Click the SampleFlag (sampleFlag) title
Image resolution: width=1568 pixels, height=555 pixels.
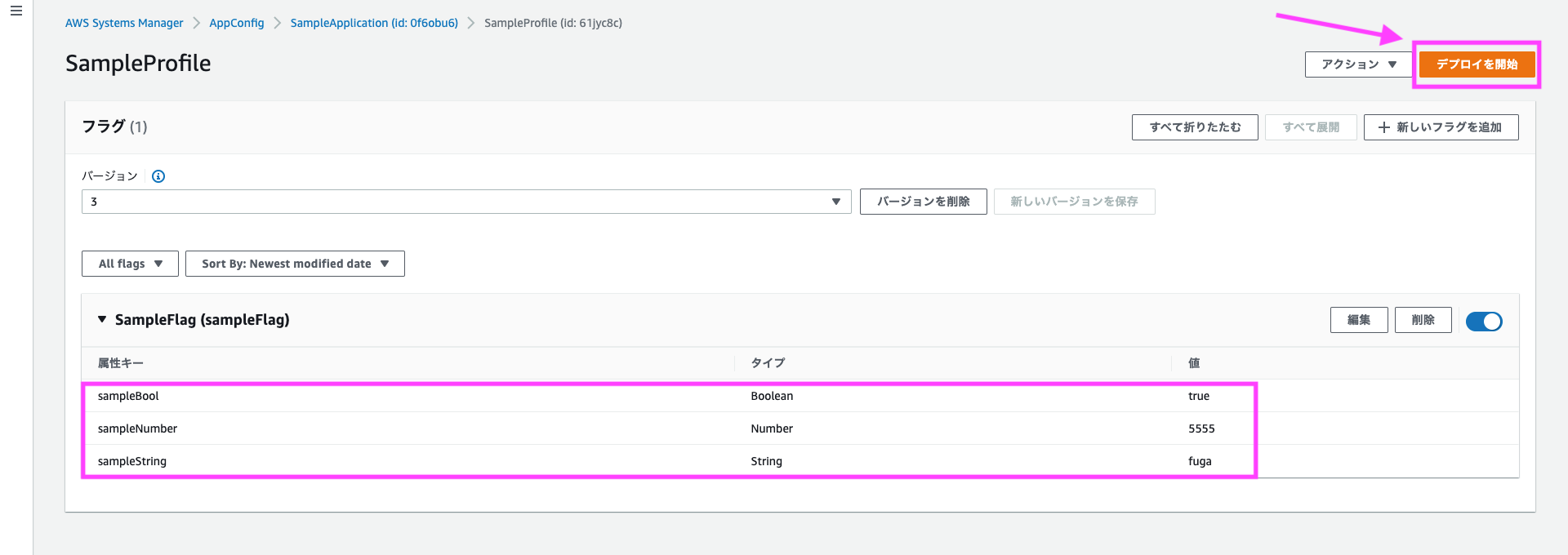click(203, 320)
